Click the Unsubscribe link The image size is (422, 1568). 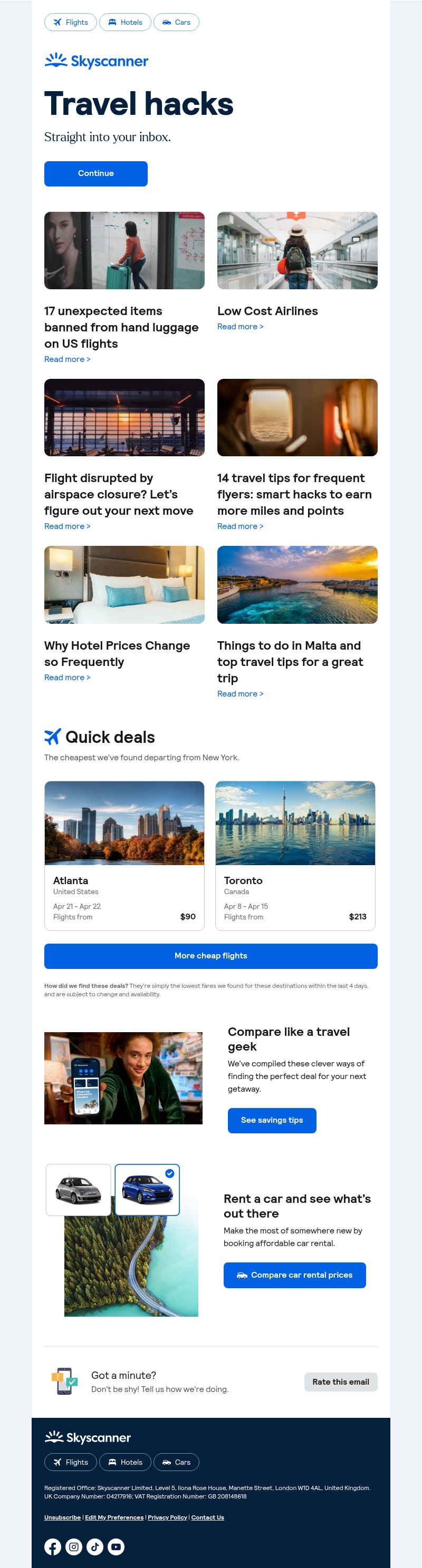62,1517
